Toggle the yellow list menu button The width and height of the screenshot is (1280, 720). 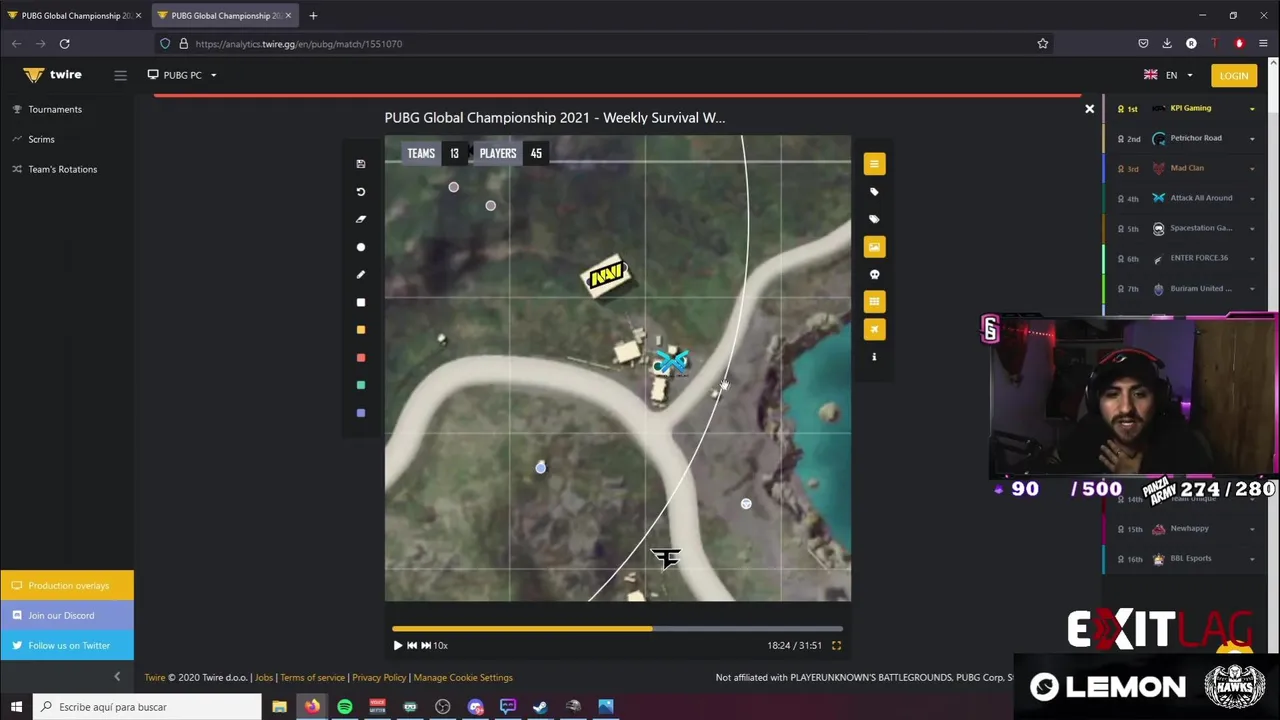[x=874, y=164]
